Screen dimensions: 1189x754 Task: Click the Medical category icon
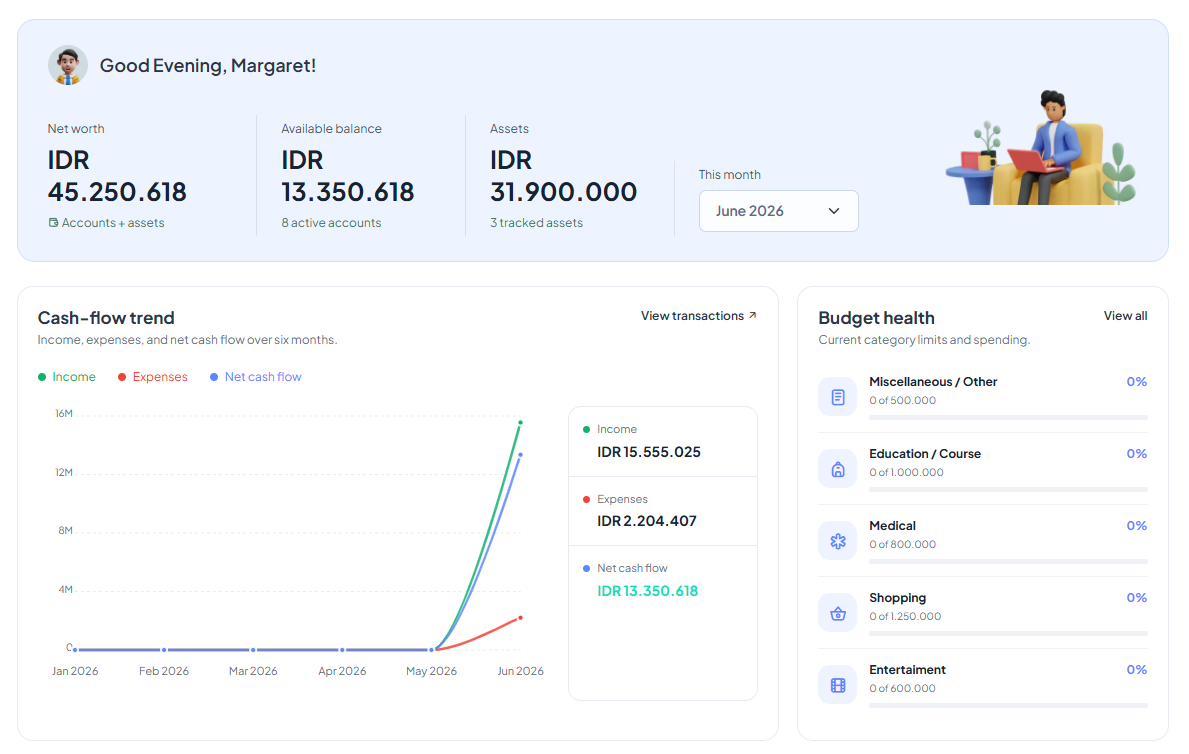pos(838,541)
